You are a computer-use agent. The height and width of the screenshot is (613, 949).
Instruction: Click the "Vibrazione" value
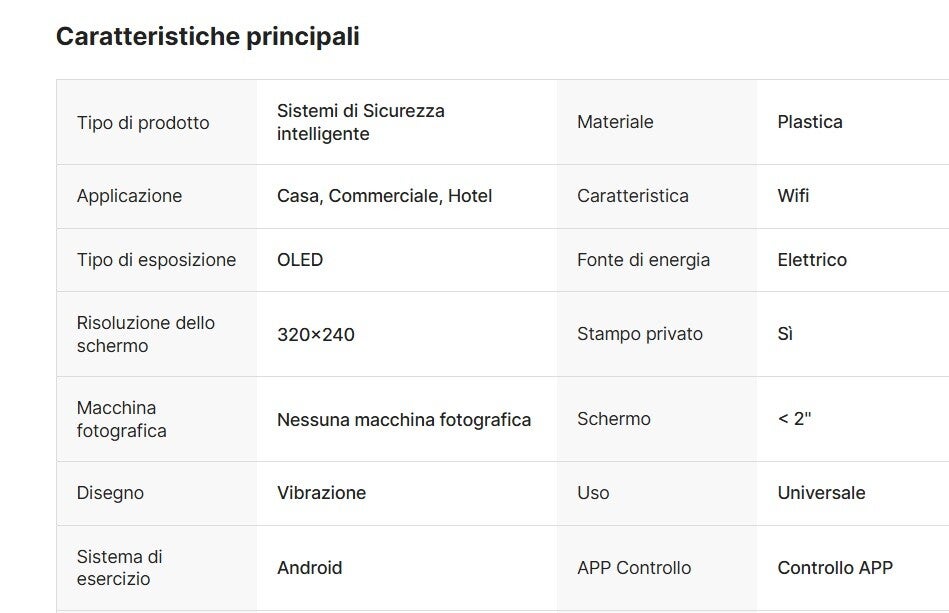pyautogui.click(x=321, y=493)
